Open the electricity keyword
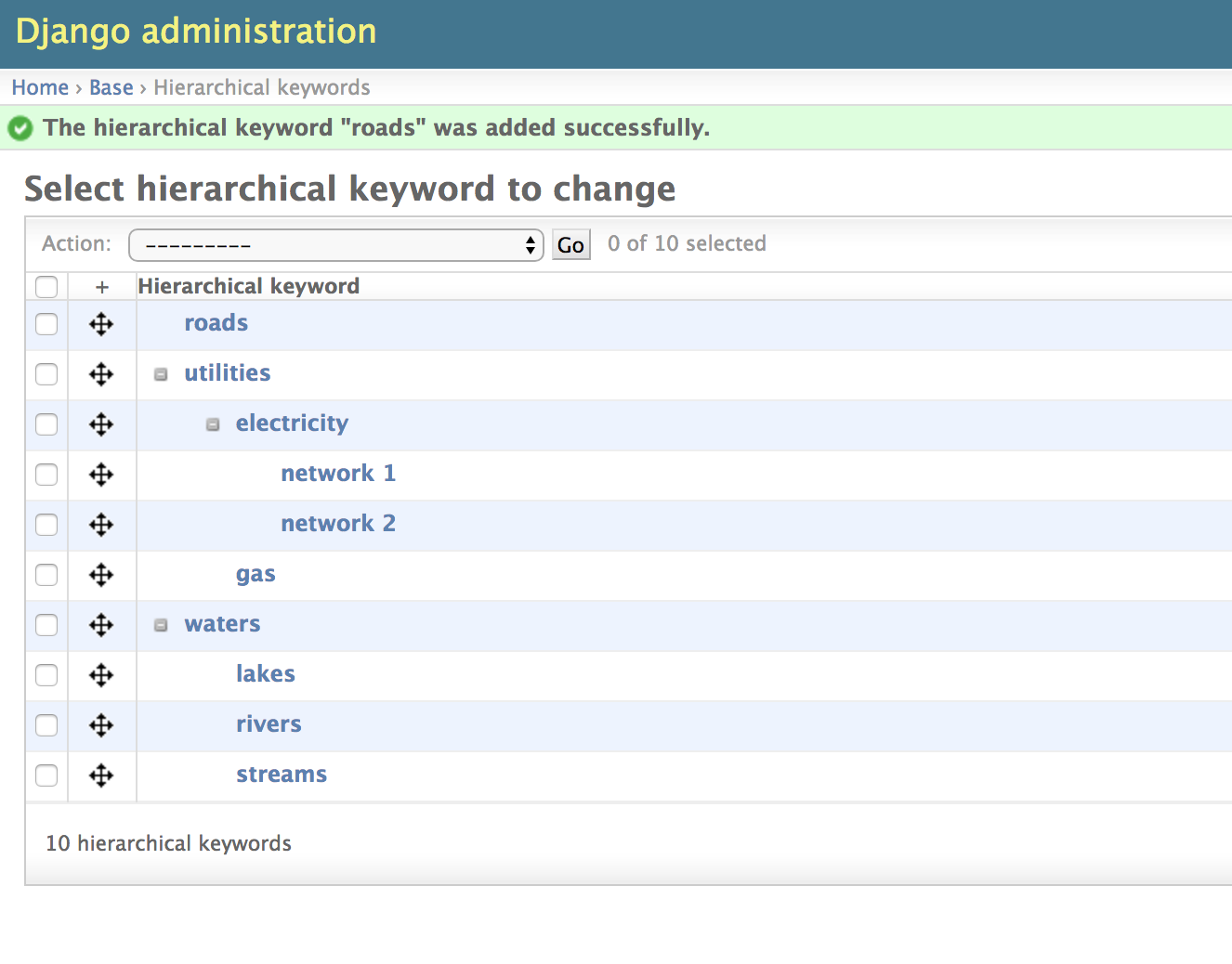Screen dimensions: 1232x964 292,423
